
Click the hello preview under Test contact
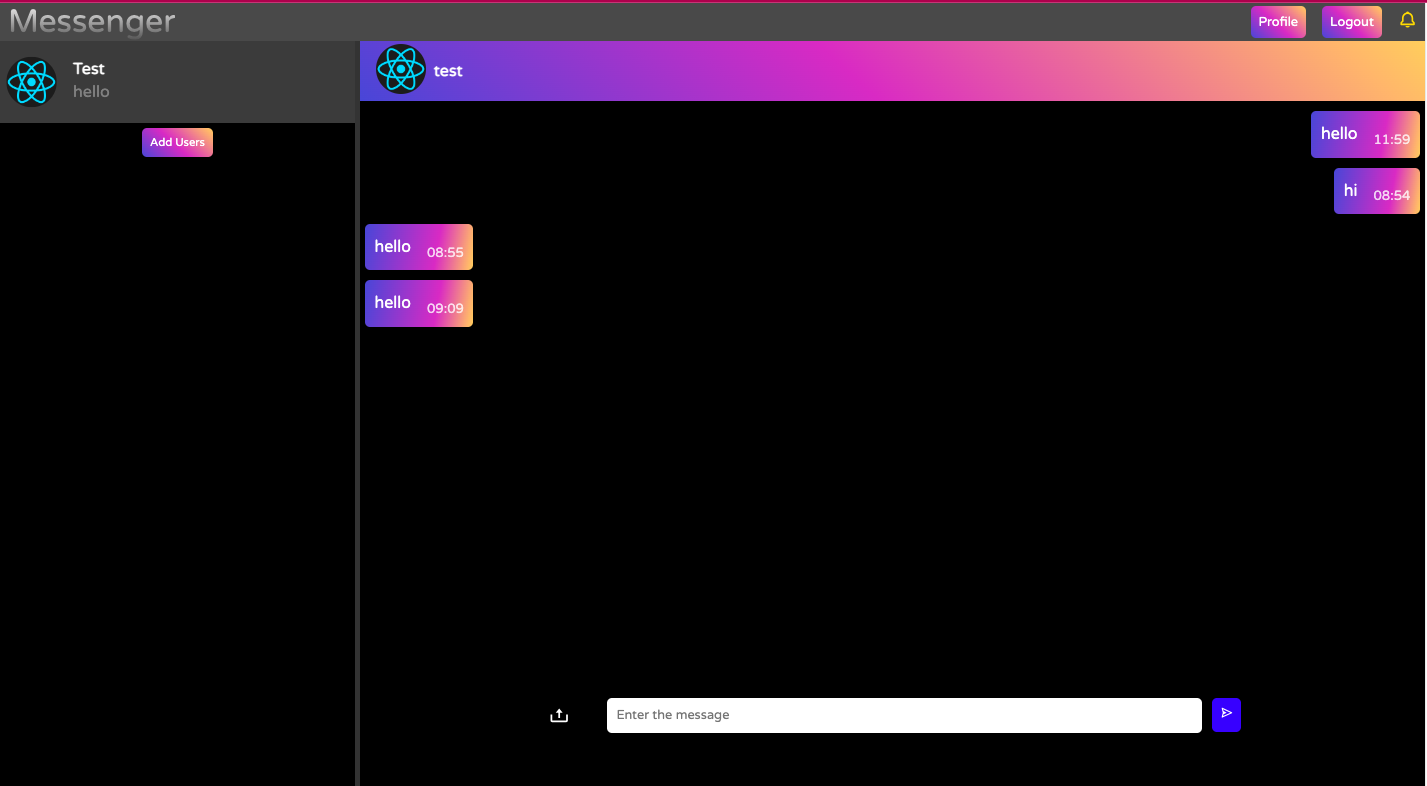(91, 92)
